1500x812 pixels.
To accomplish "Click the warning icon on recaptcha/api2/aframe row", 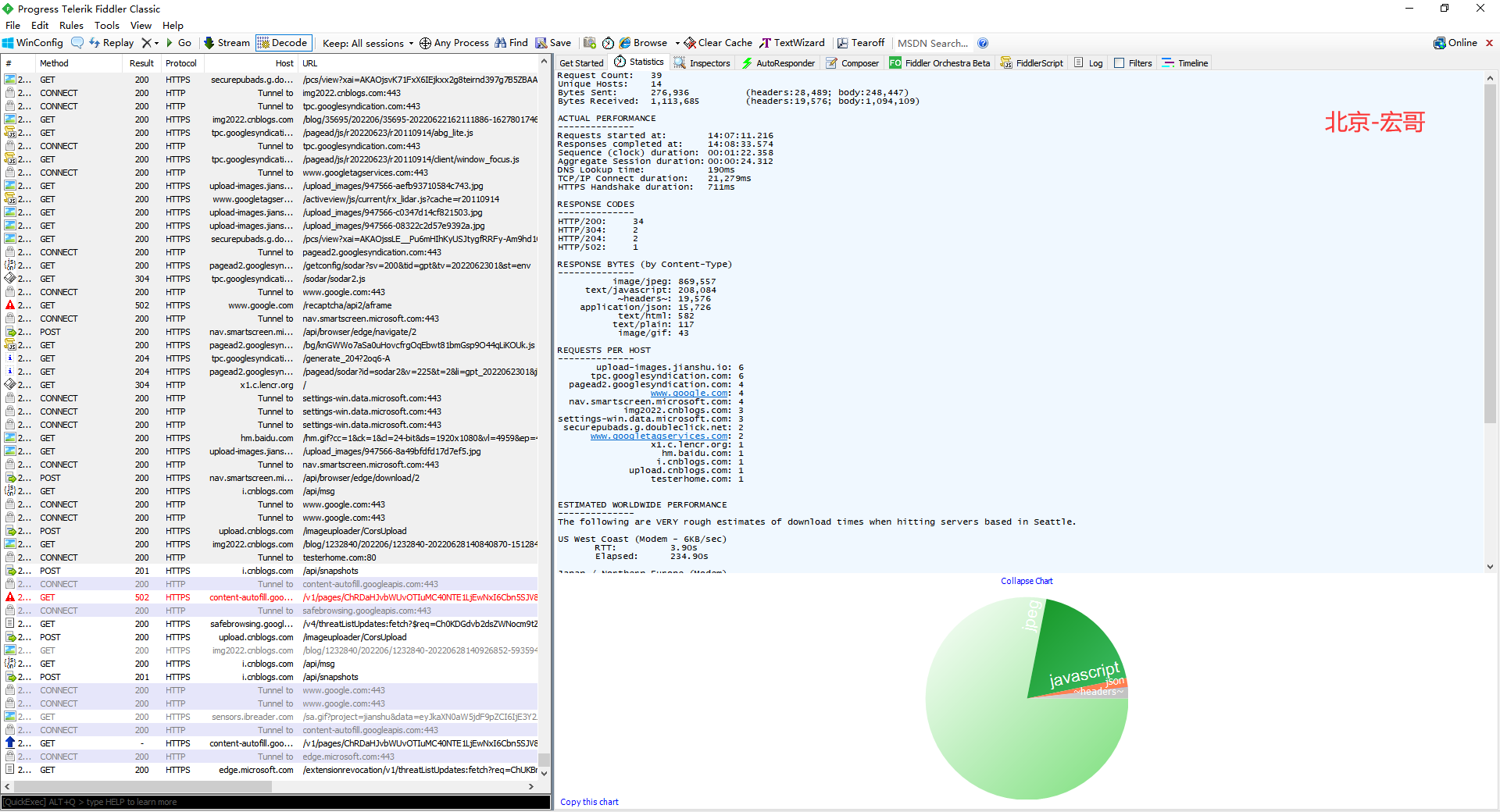I will 10,305.
